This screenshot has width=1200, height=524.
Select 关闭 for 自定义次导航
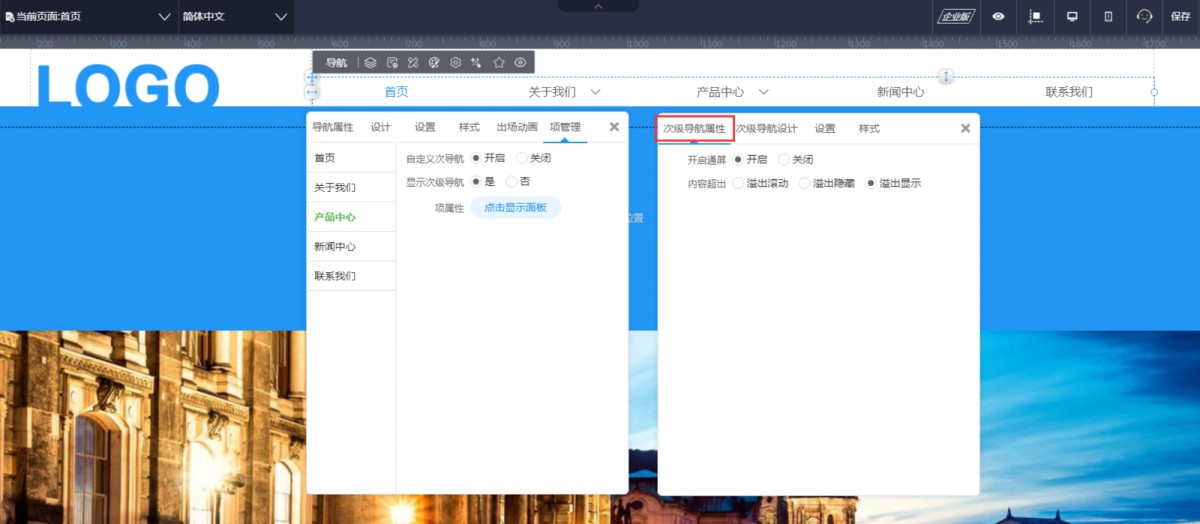pos(522,158)
